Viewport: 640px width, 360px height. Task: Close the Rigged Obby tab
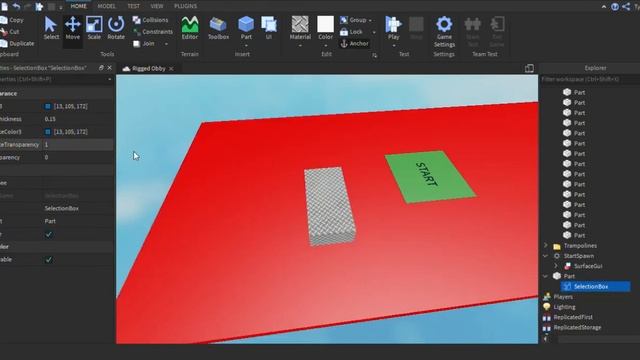(171, 69)
